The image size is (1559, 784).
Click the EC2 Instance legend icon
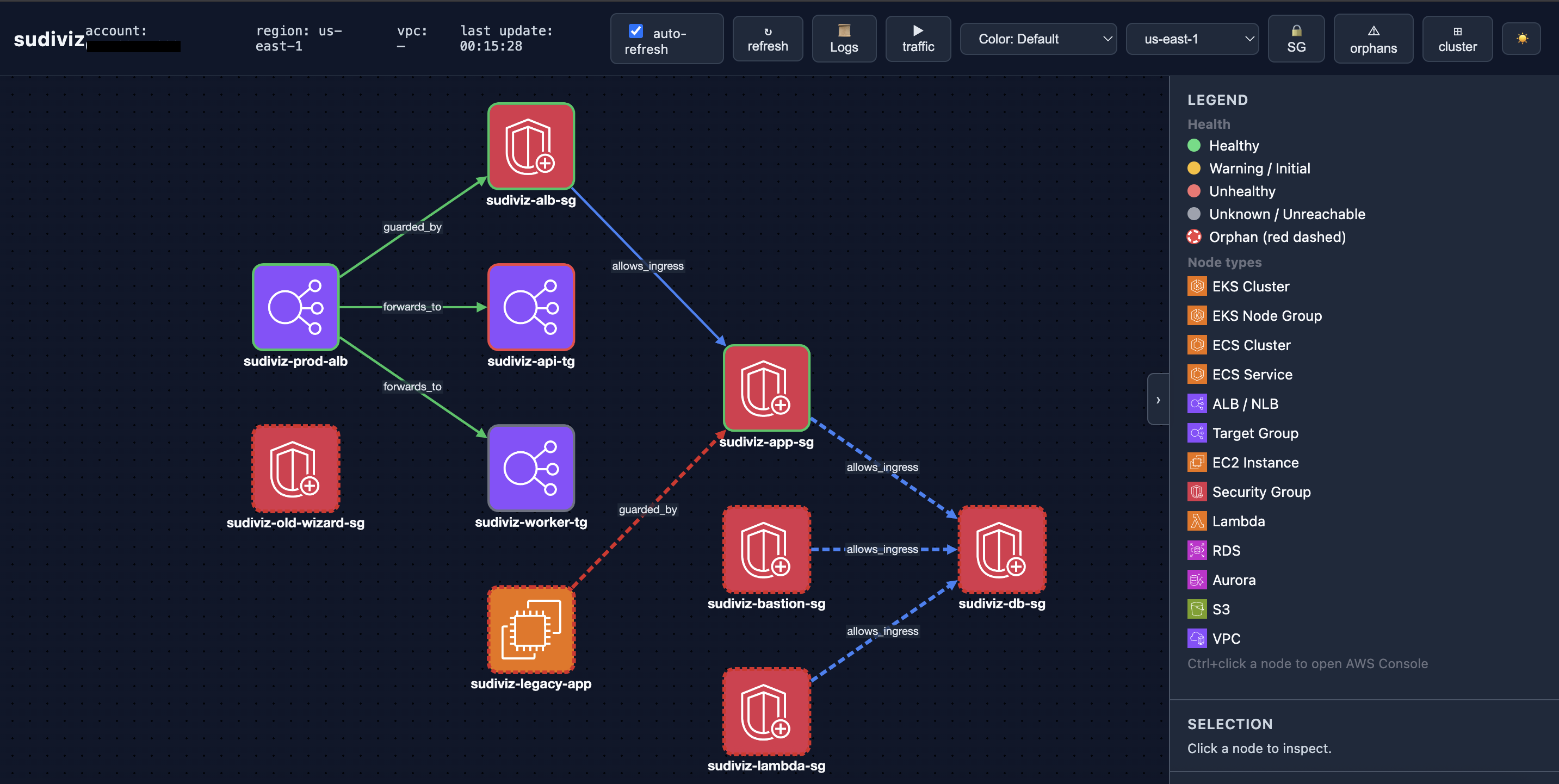pos(1197,462)
